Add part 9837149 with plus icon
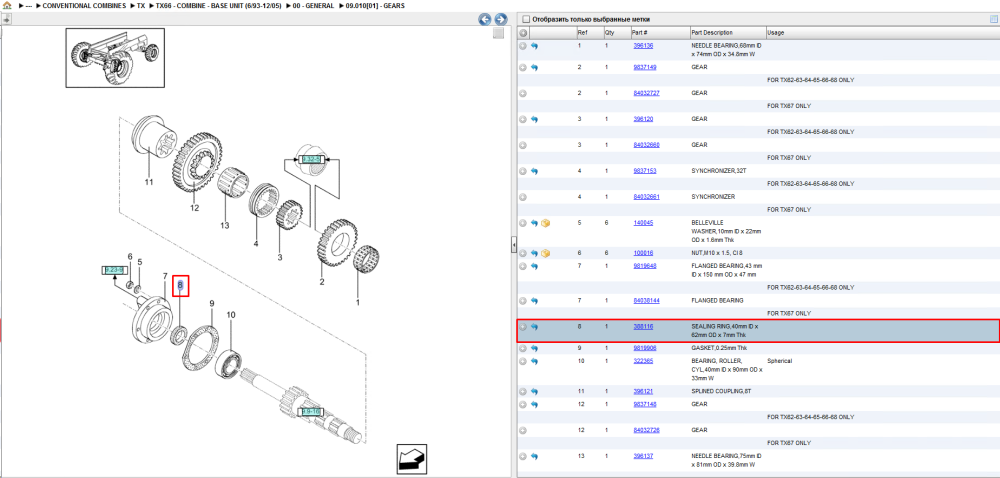 pos(523,67)
